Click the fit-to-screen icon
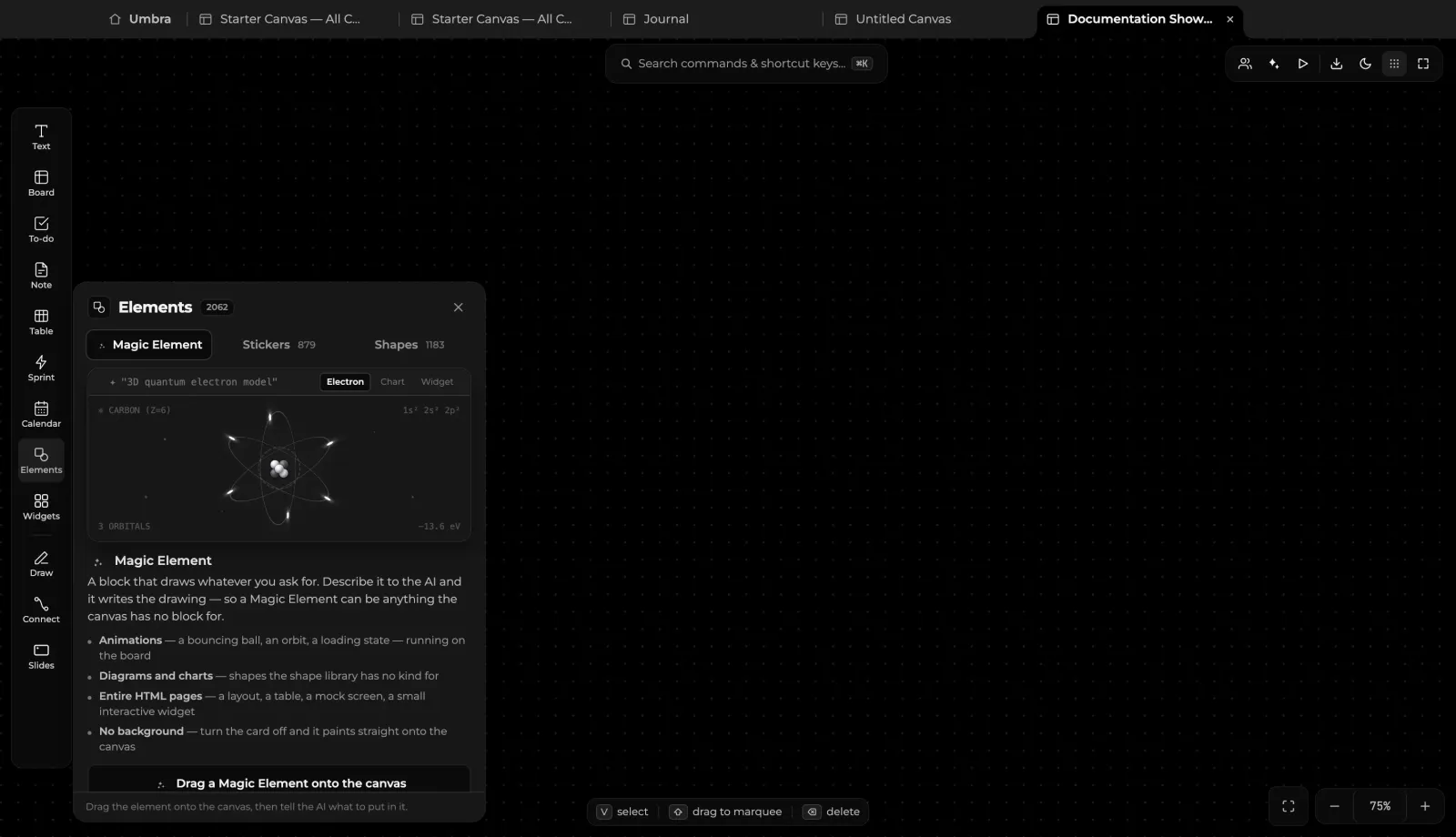This screenshot has height=837, width=1456. 1289,806
